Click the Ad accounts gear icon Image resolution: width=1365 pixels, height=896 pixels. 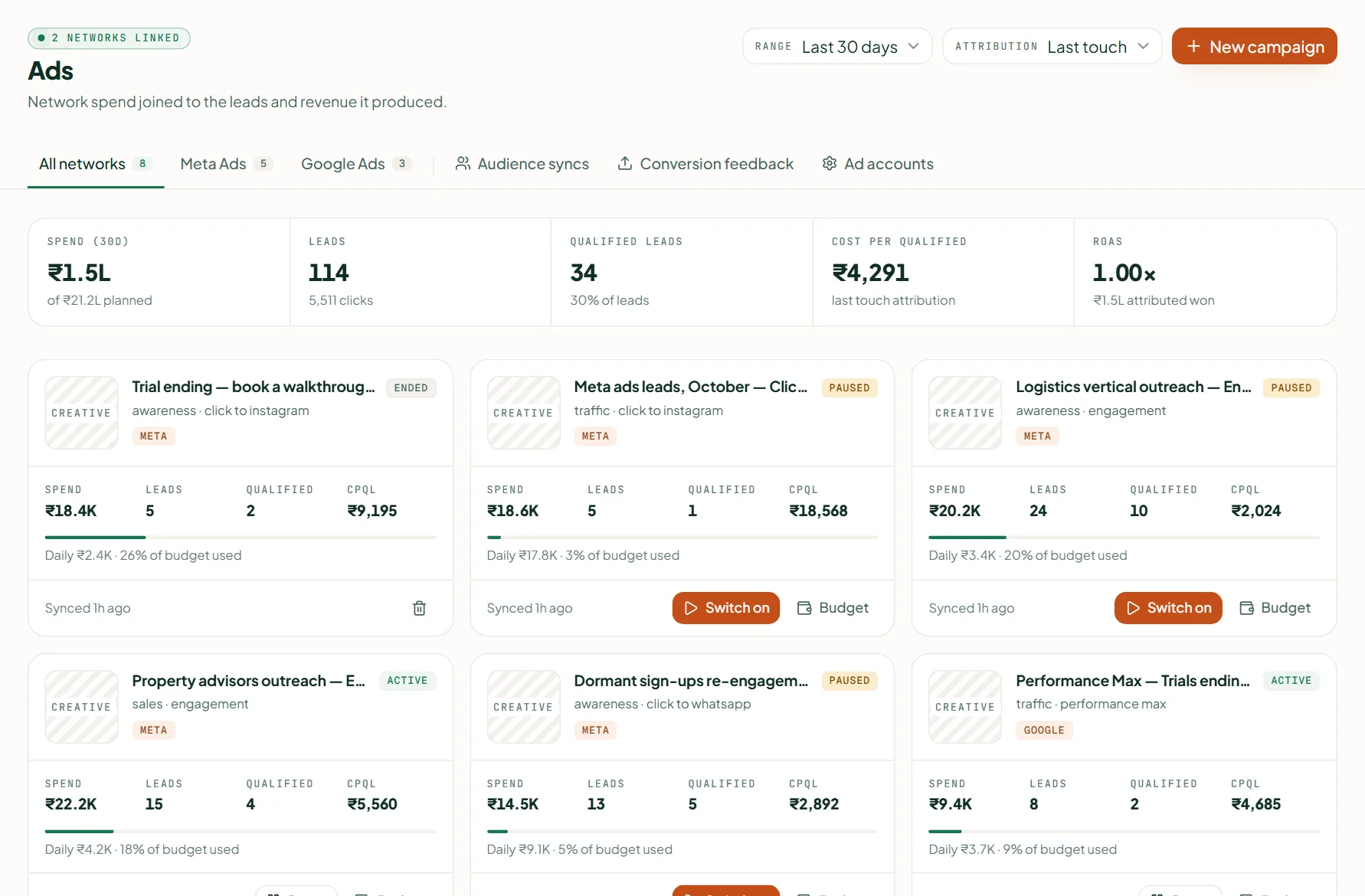(830, 163)
